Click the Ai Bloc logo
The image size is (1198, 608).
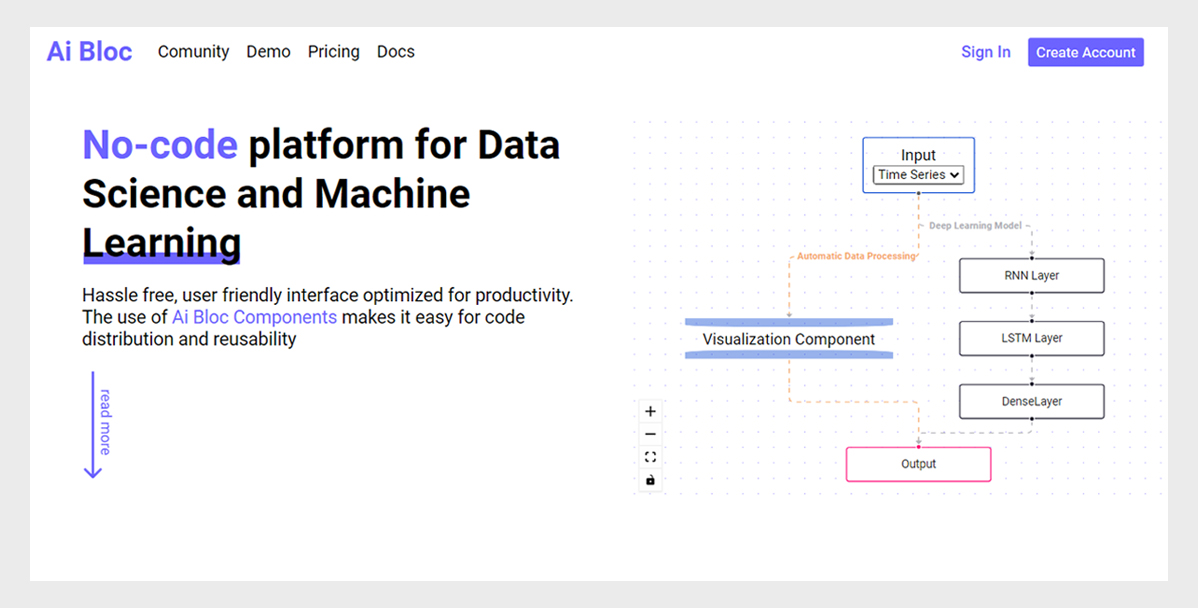89,51
